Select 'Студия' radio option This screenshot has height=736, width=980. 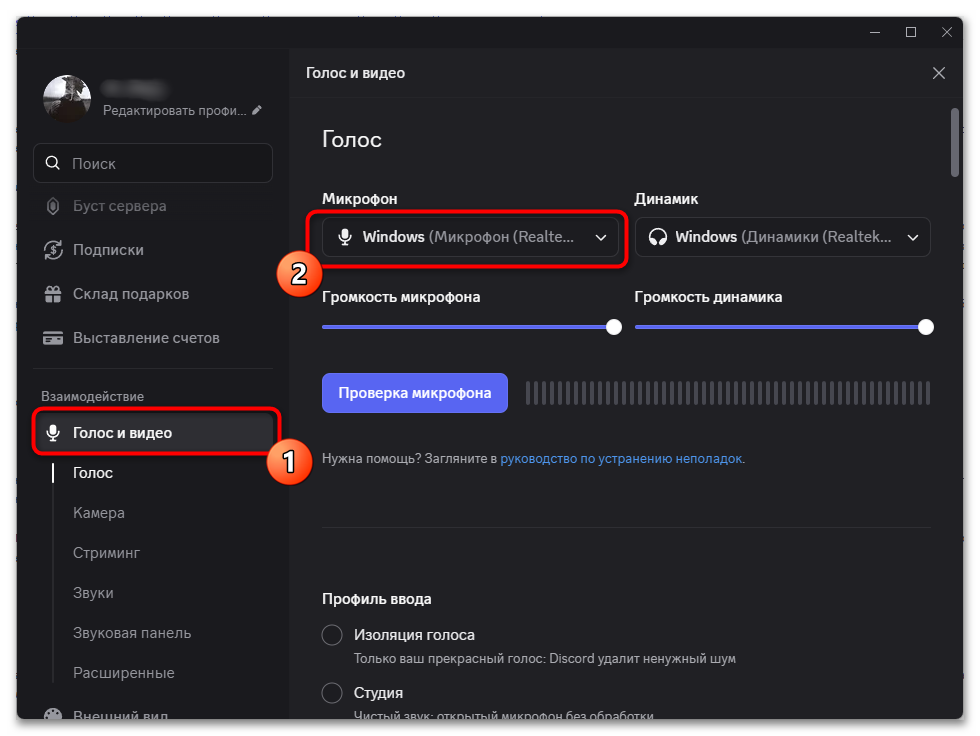click(x=332, y=693)
